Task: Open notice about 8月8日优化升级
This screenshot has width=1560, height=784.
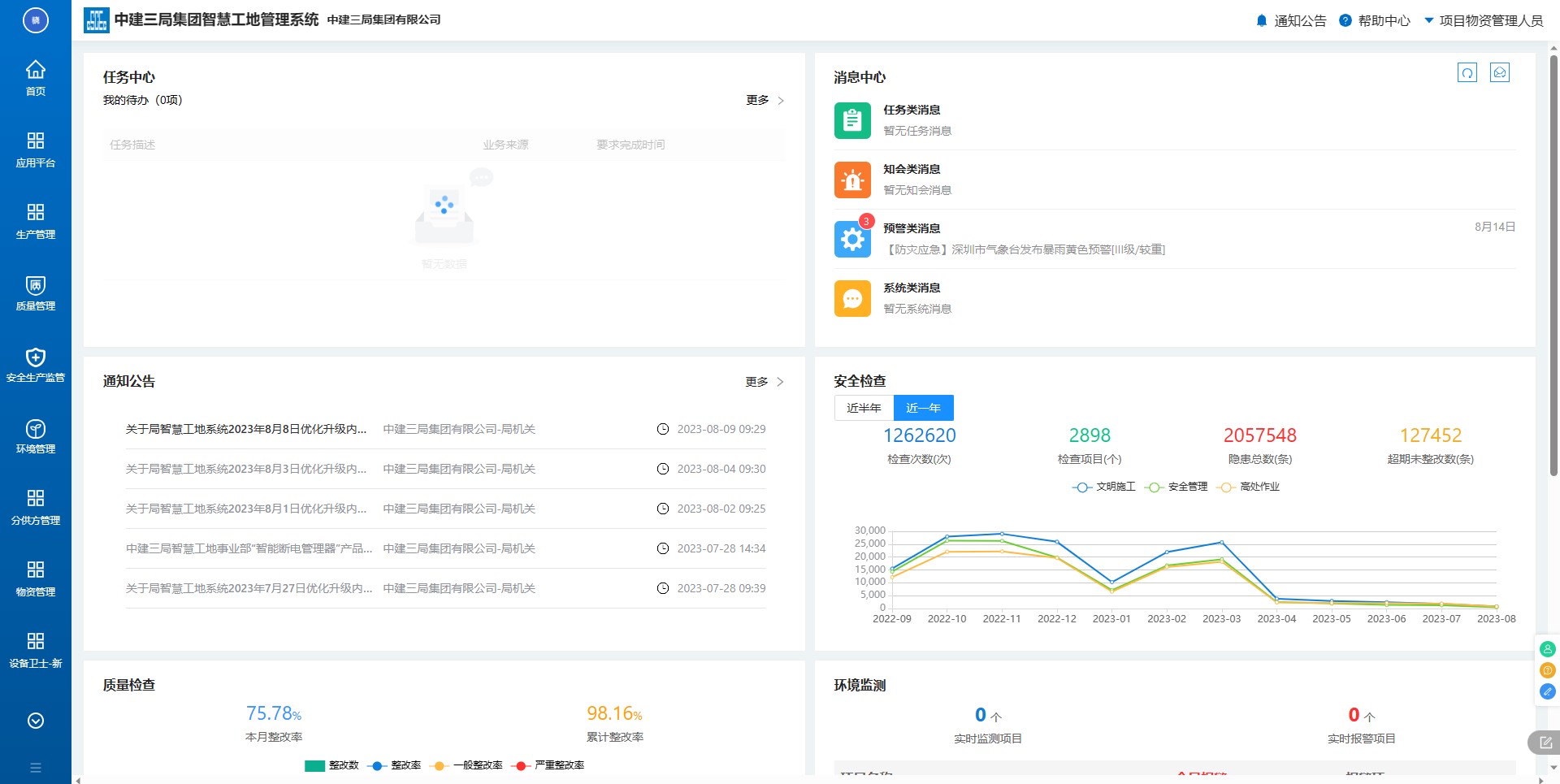Action: tap(246, 429)
